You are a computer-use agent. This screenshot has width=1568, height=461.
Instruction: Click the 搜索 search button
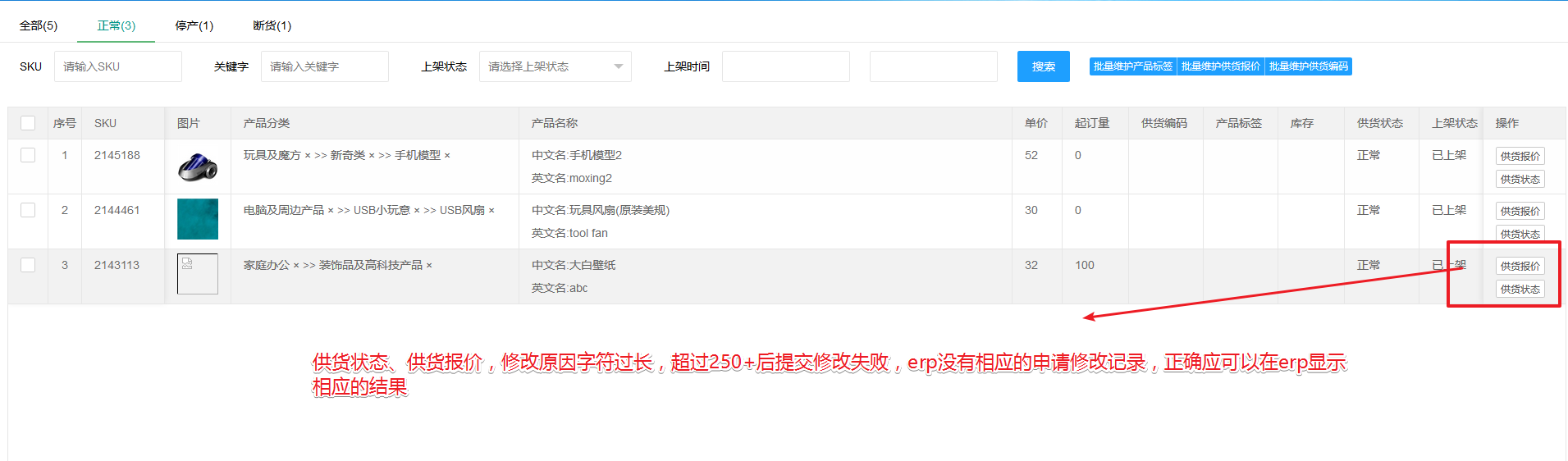click(x=1044, y=66)
